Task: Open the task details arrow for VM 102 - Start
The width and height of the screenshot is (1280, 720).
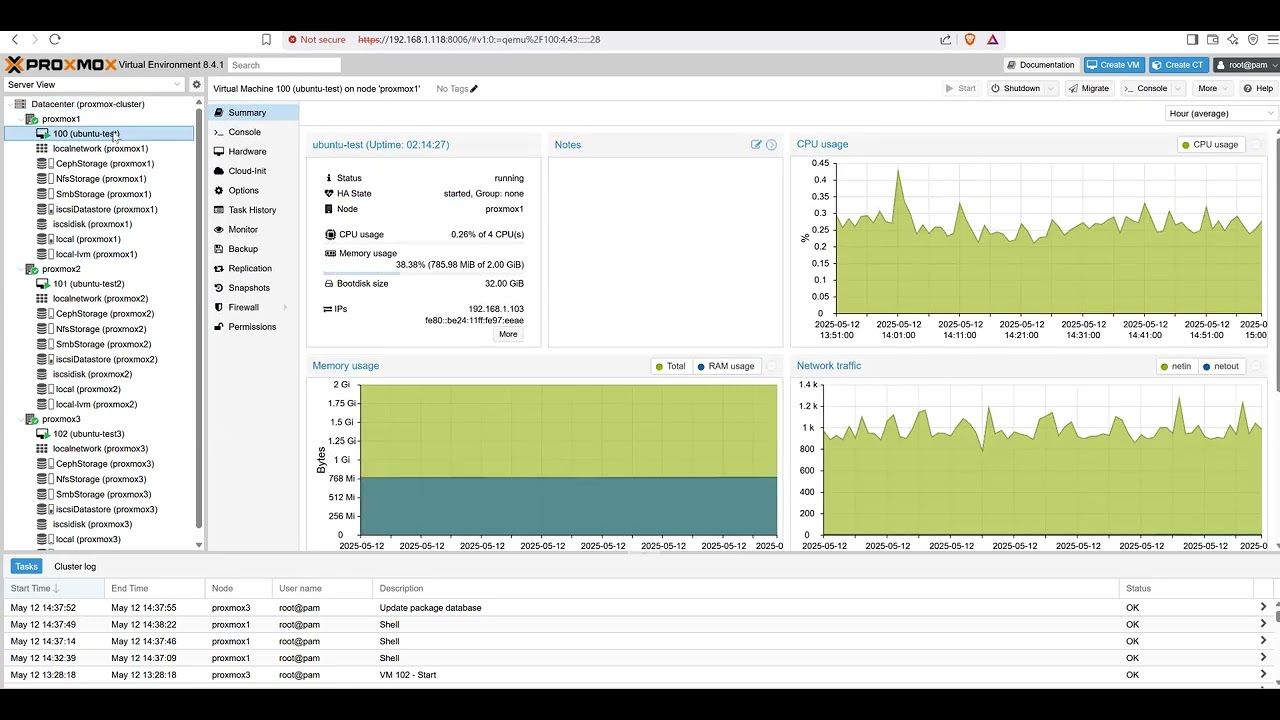Action: point(1263,675)
